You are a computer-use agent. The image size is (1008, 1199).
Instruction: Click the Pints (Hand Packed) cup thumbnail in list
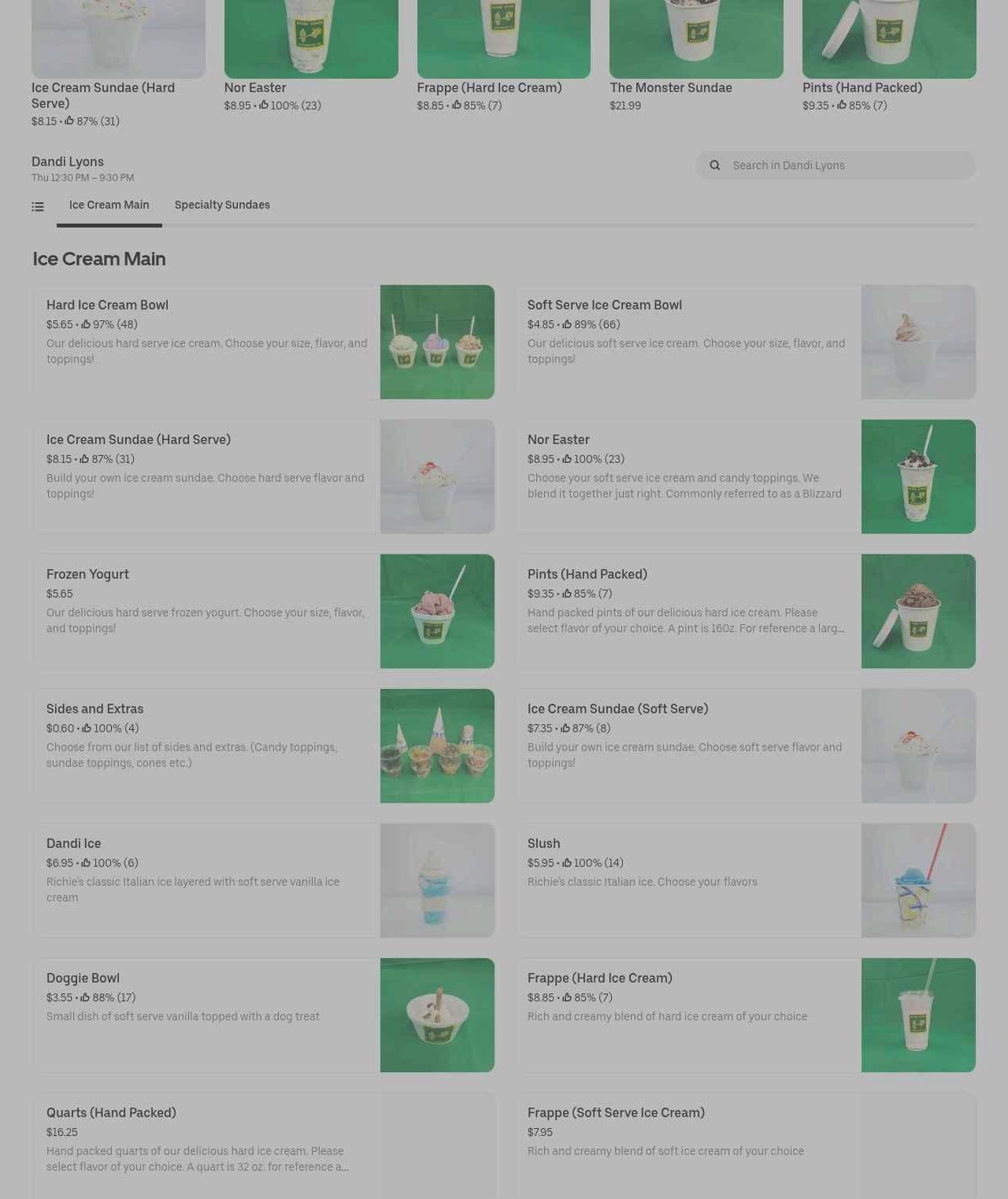click(x=918, y=611)
